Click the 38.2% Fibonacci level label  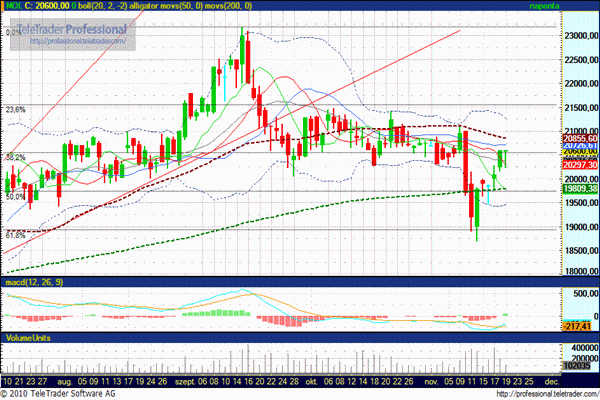coord(15,157)
